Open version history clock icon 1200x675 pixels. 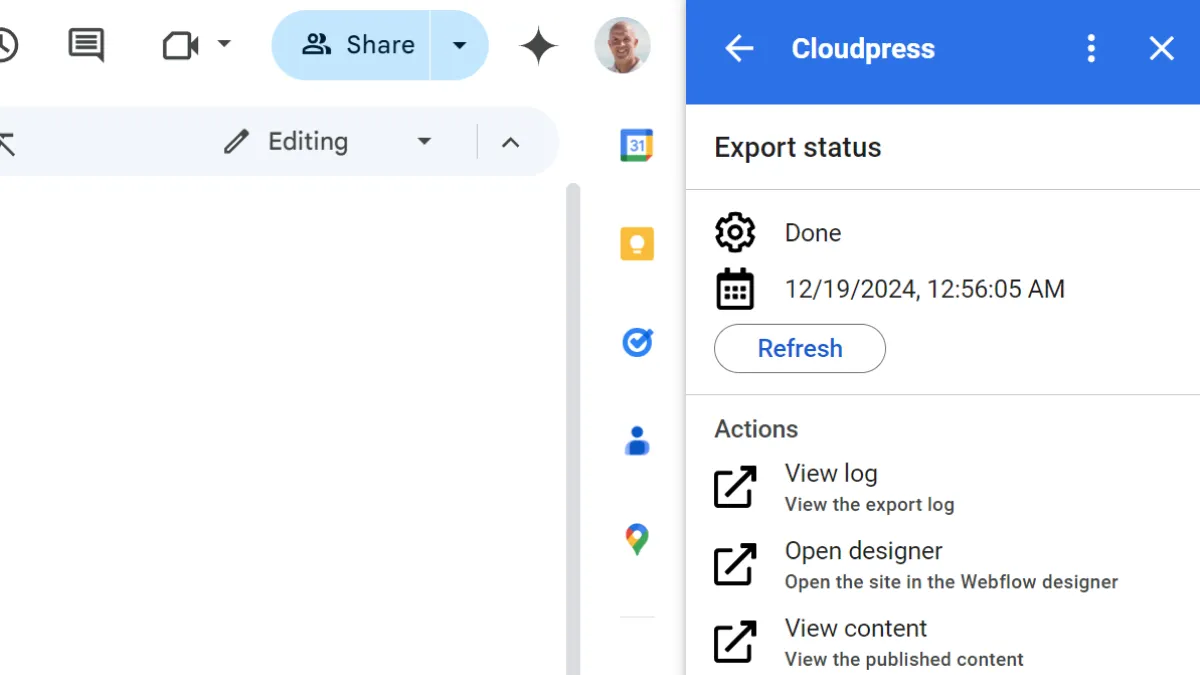(6, 45)
